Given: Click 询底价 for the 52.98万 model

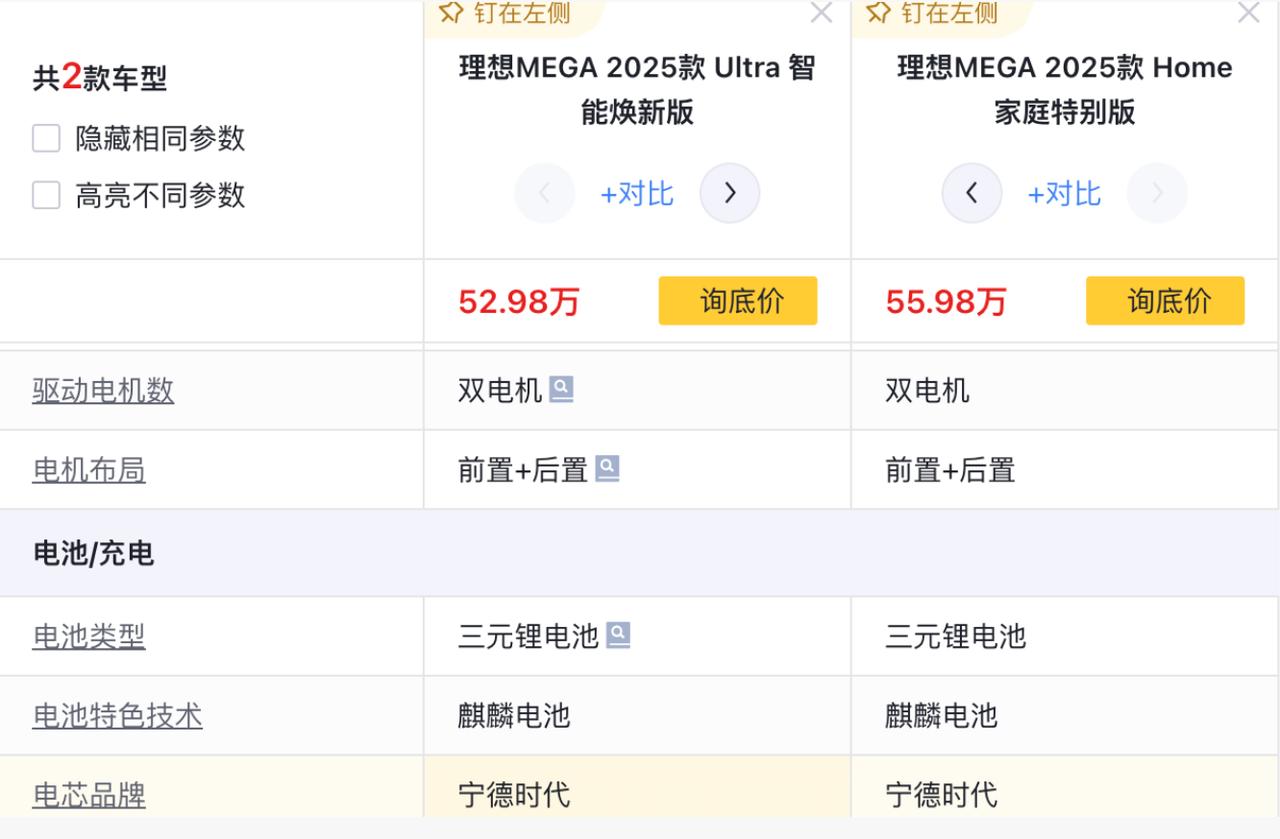Looking at the screenshot, I should pyautogui.click(x=738, y=301).
